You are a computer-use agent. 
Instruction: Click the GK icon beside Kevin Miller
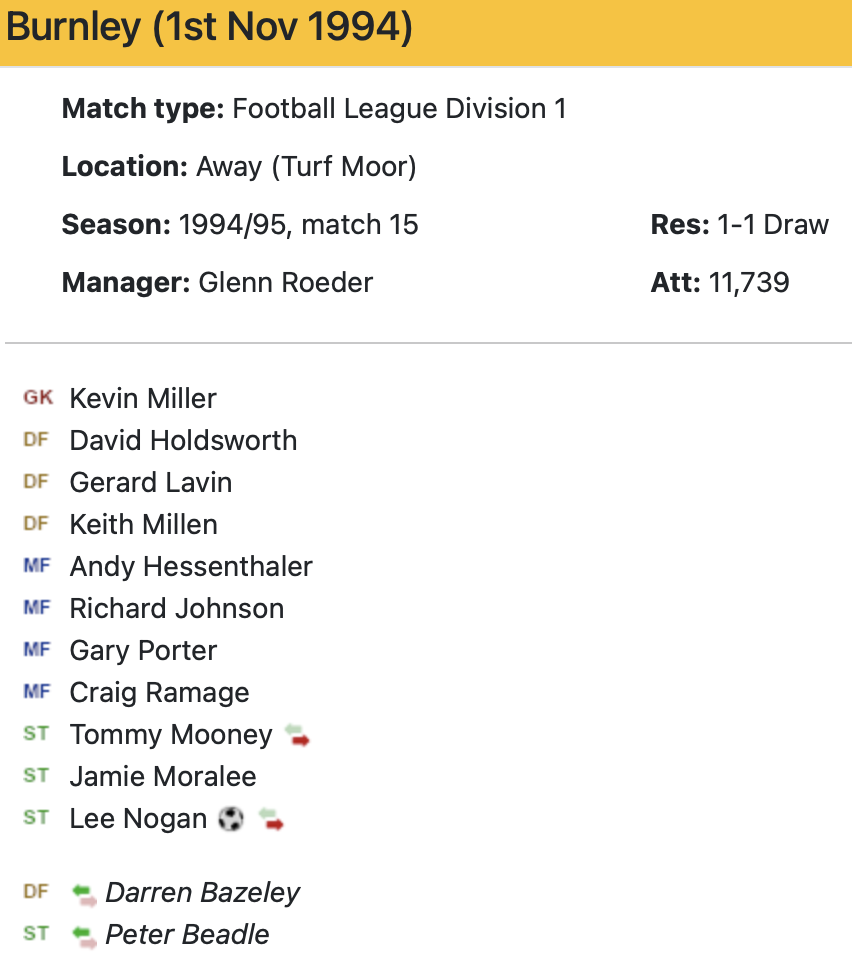tap(37, 398)
